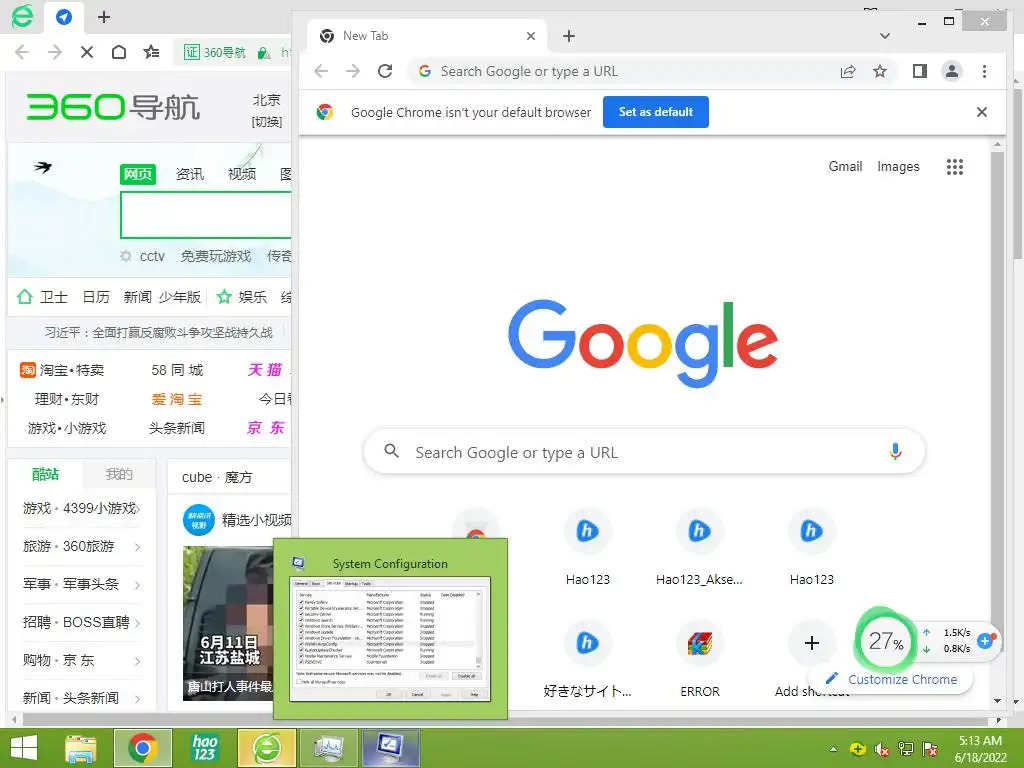The height and width of the screenshot is (768, 1024).
Task: Open new tab in 360 browser
Action: [103, 17]
